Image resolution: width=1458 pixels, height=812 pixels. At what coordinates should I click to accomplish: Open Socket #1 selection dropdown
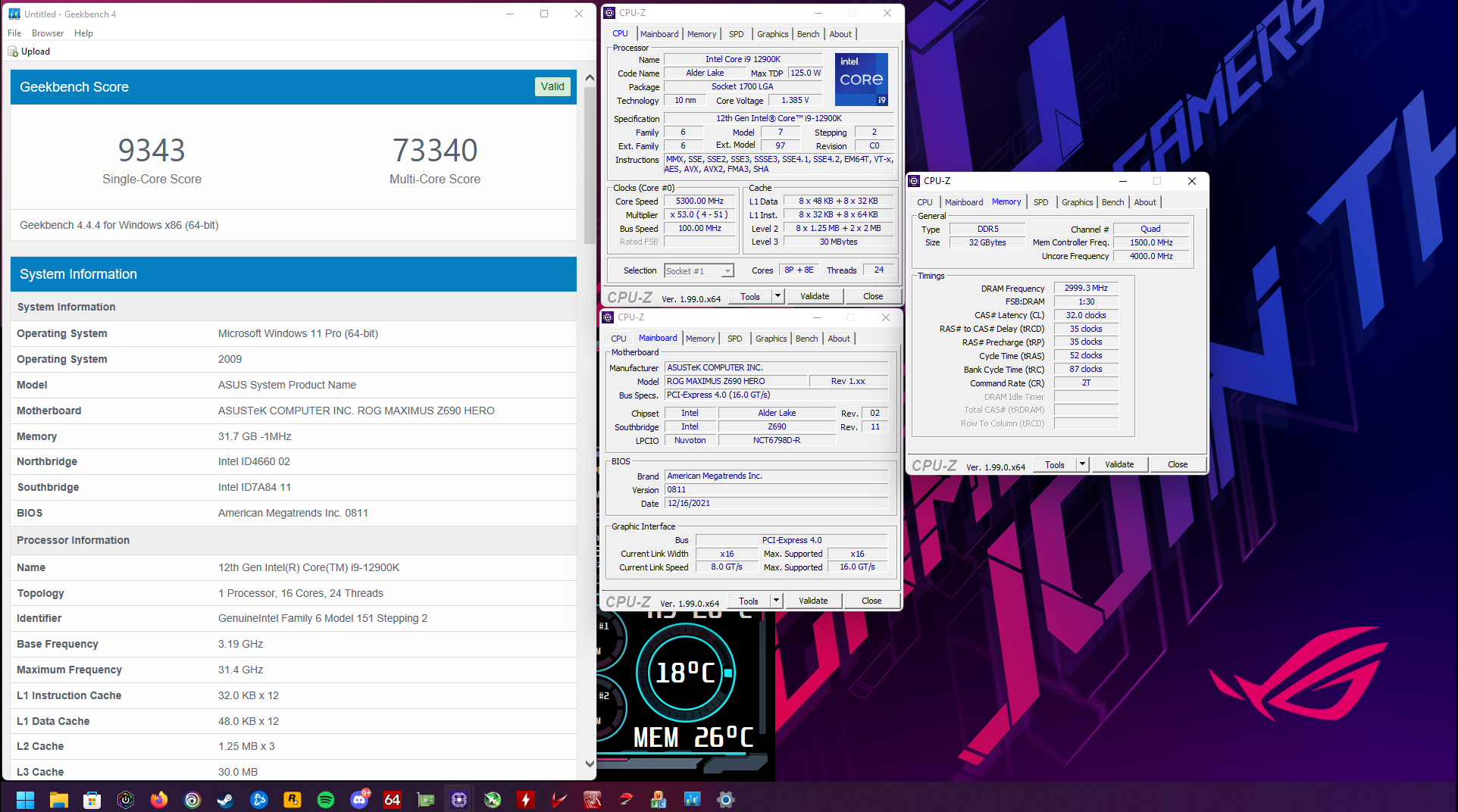[x=699, y=270]
